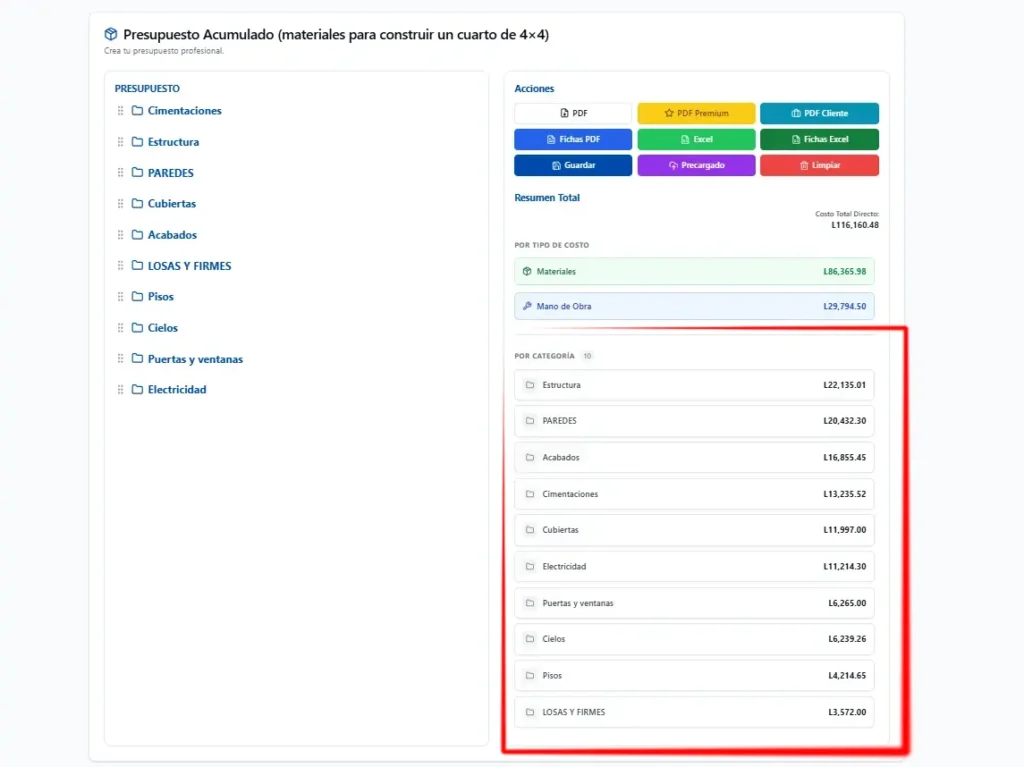Click the drag handle beside Estructura
1024x767 pixels.
click(x=121, y=142)
